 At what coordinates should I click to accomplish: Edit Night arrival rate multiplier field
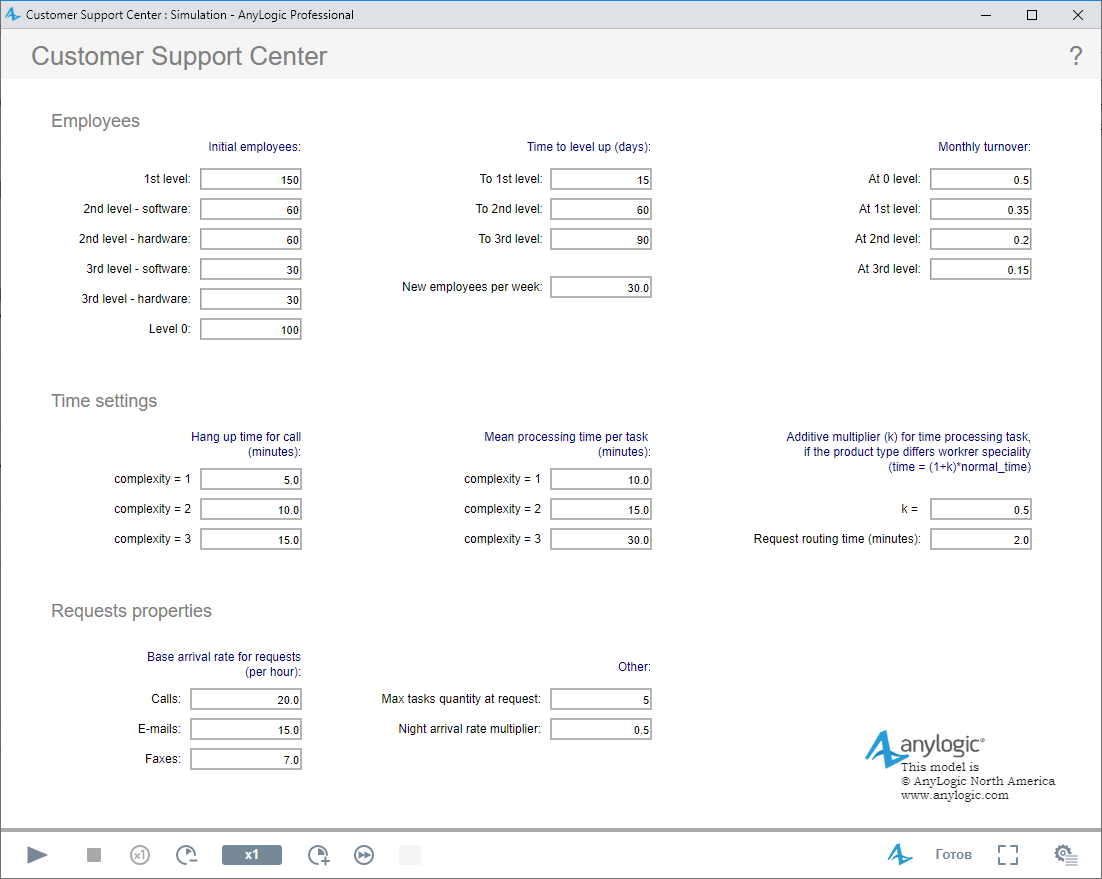tap(601, 729)
